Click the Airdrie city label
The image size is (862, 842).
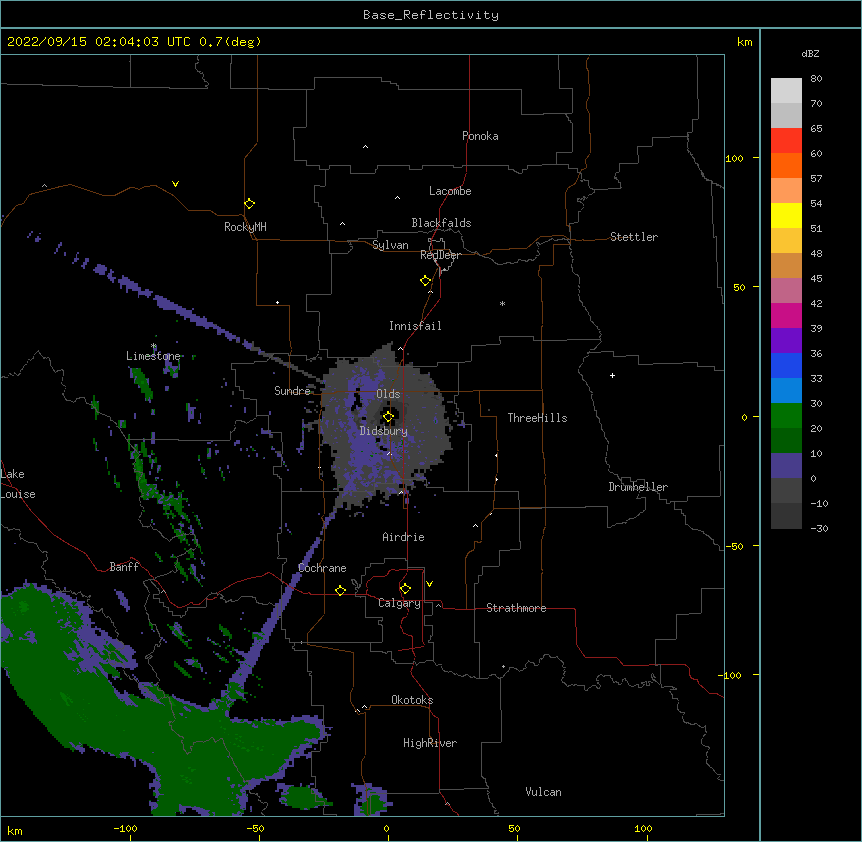coord(404,537)
